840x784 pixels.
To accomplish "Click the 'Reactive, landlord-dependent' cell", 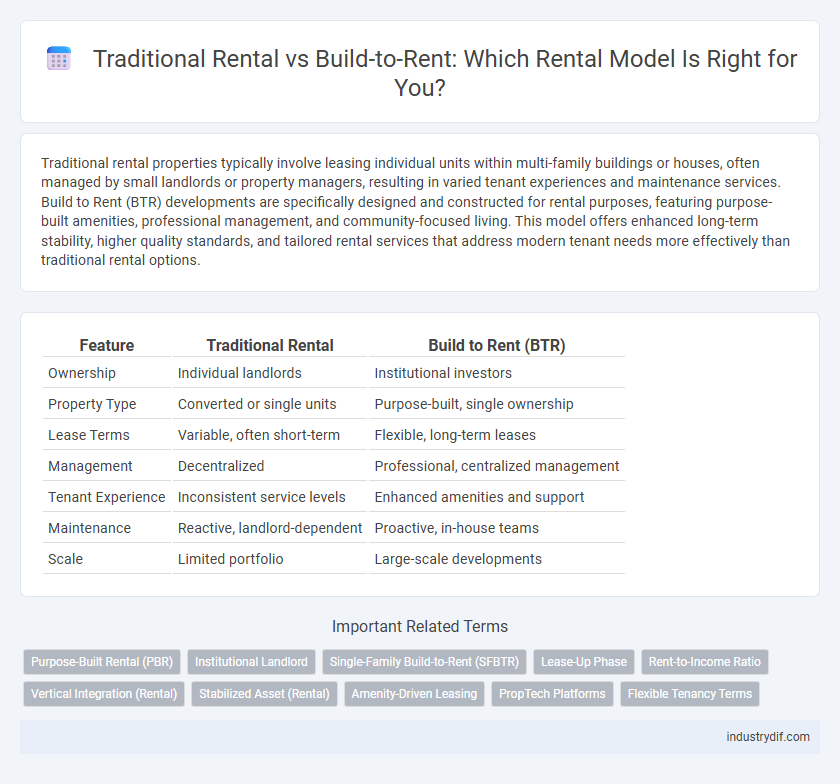I will point(270,528).
